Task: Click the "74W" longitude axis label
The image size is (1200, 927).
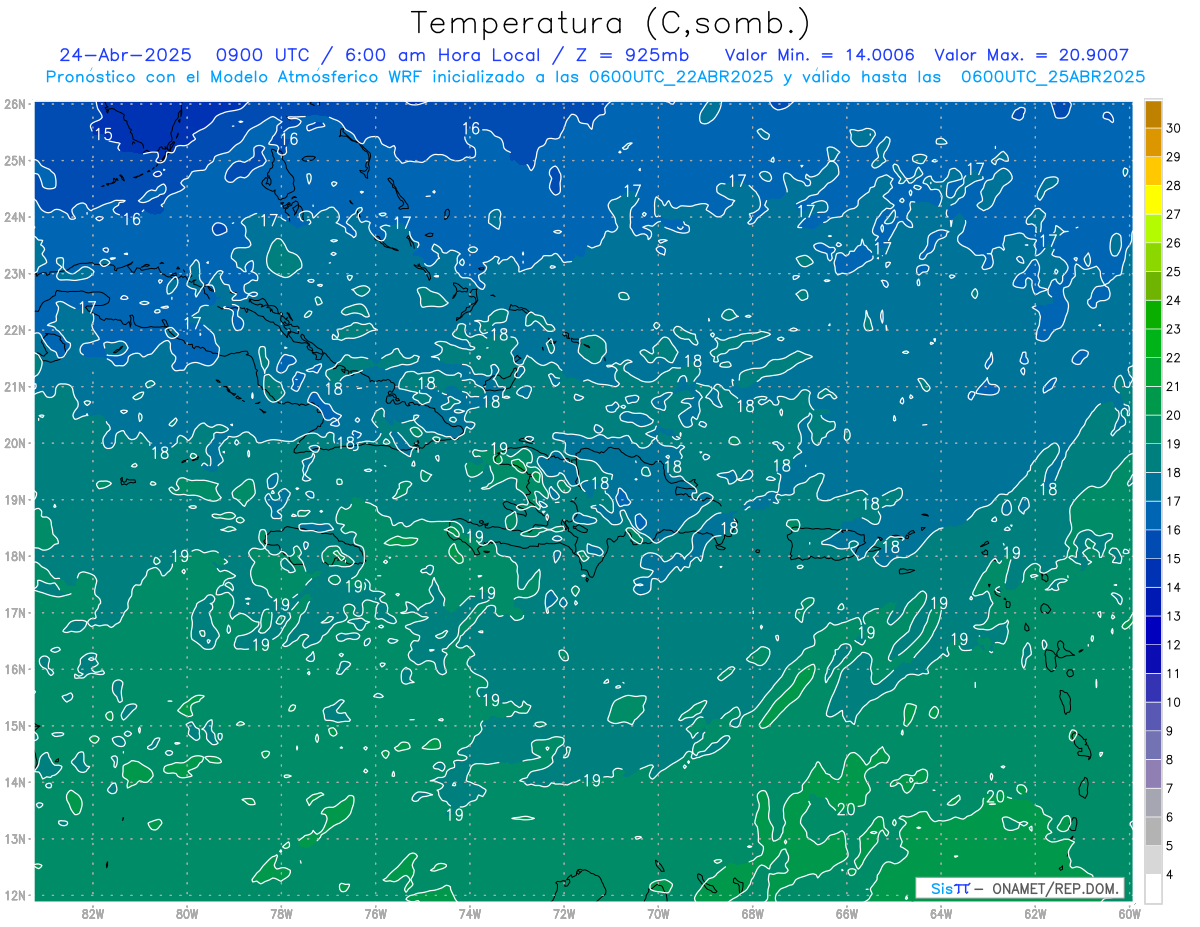Action: click(469, 912)
